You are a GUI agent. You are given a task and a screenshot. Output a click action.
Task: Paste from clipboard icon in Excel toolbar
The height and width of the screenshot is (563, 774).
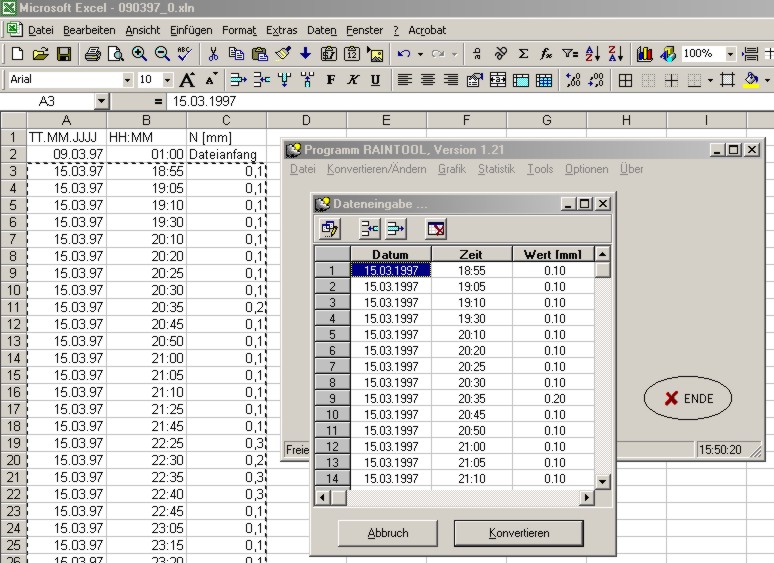(260, 54)
